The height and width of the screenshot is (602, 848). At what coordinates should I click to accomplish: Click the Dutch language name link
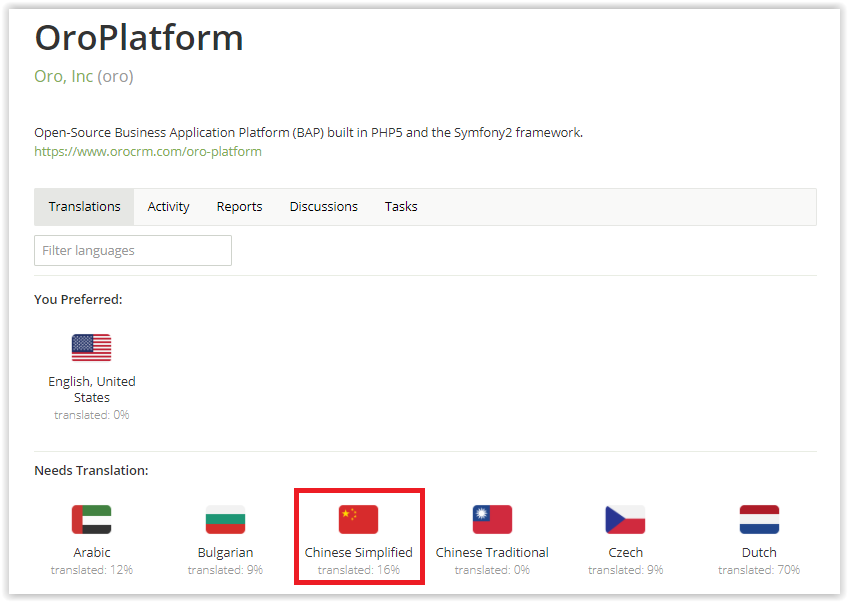click(x=759, y=552)
